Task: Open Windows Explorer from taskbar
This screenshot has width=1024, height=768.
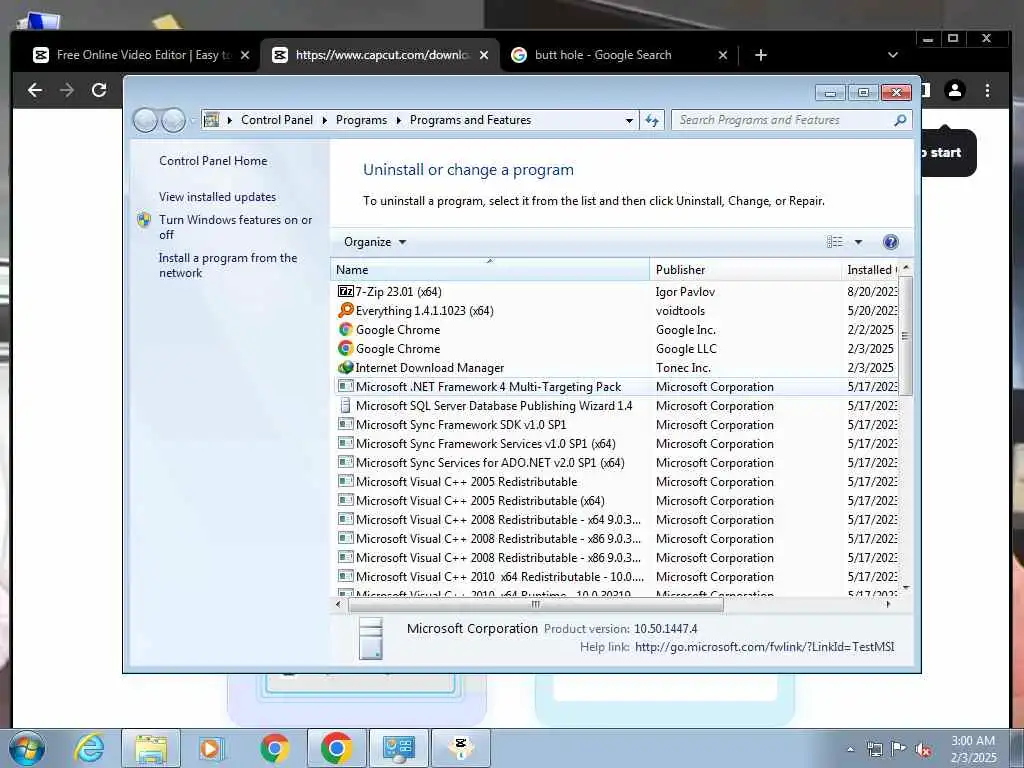Action: (152, 748)
